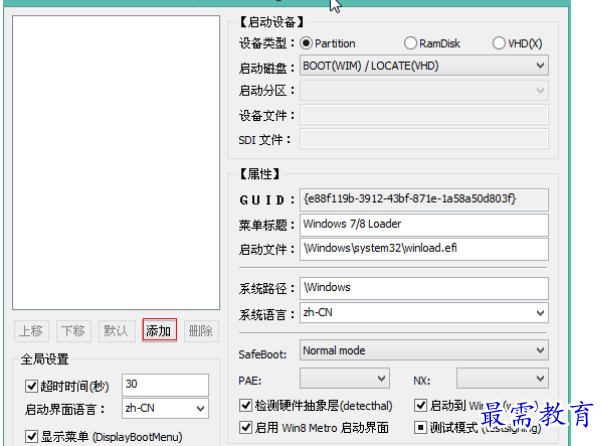
Task: Click the timeout value field showing 30
Action: [165, 385]
